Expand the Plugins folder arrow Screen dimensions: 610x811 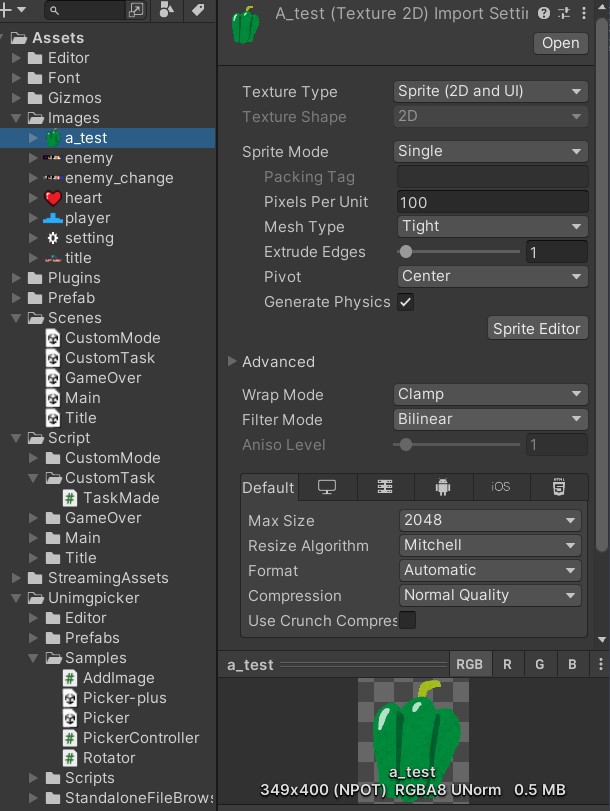click(x=17, y=278)
